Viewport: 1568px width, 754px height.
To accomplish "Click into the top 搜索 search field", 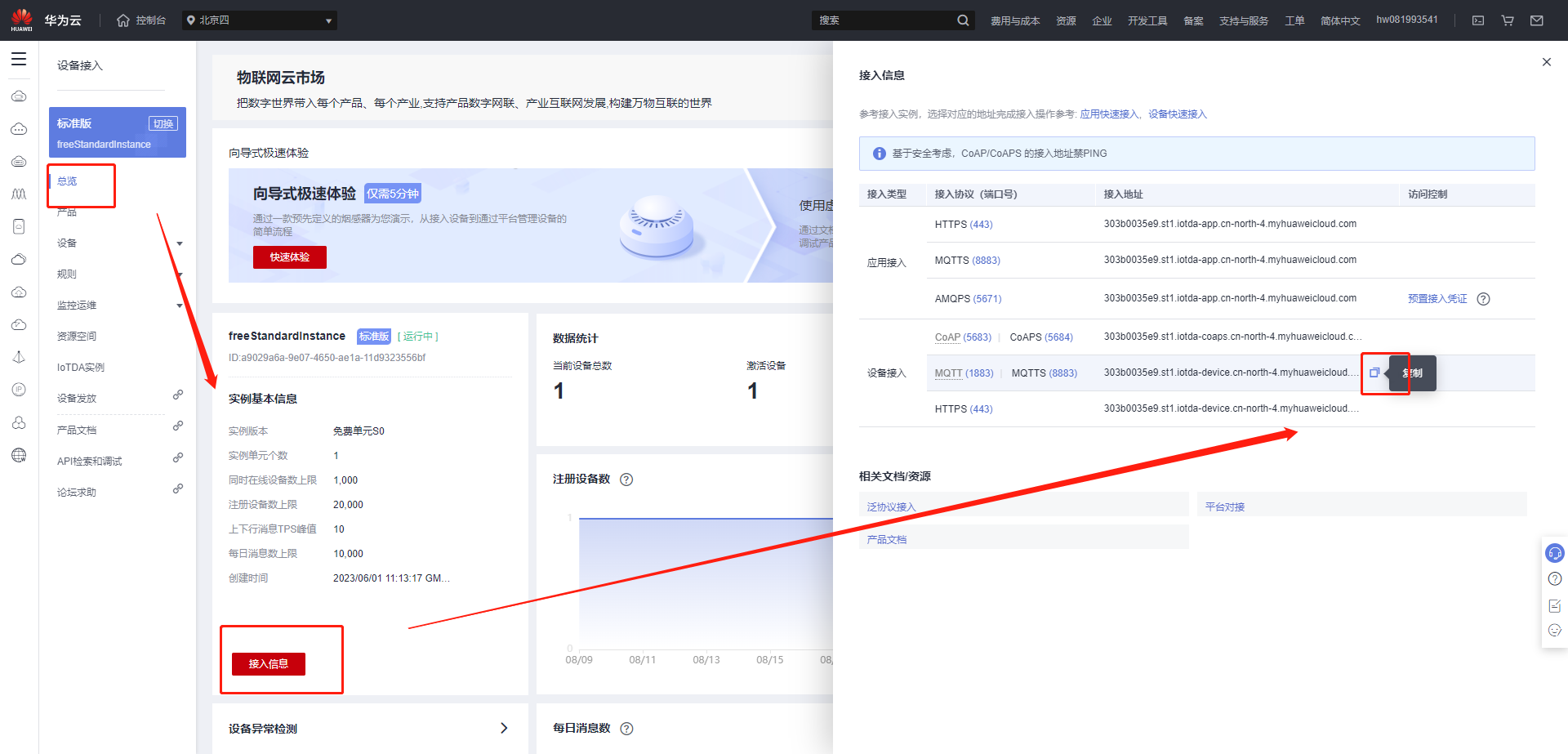I will coord(884,20).
